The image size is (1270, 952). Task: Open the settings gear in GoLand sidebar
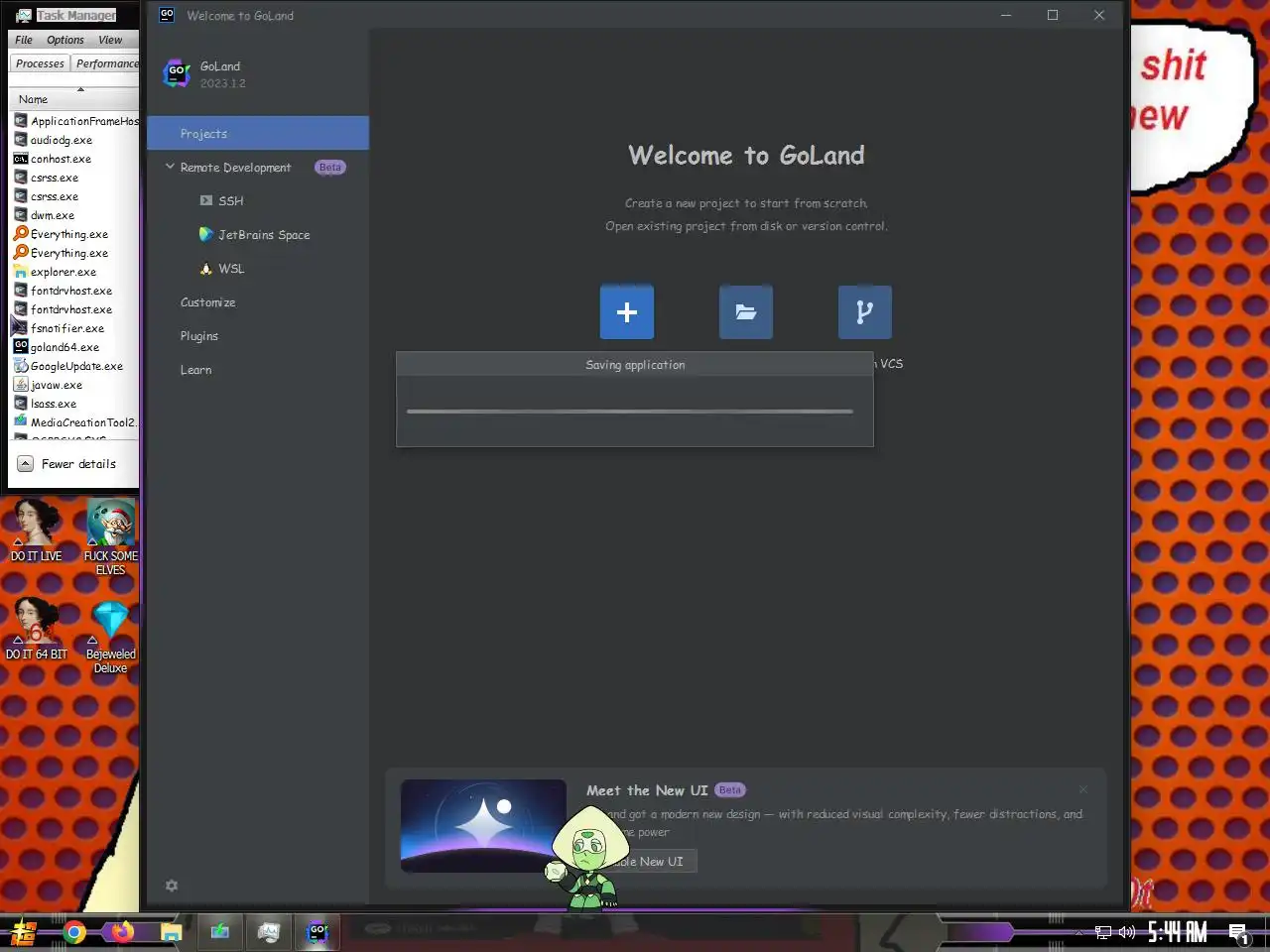(172, 886)
